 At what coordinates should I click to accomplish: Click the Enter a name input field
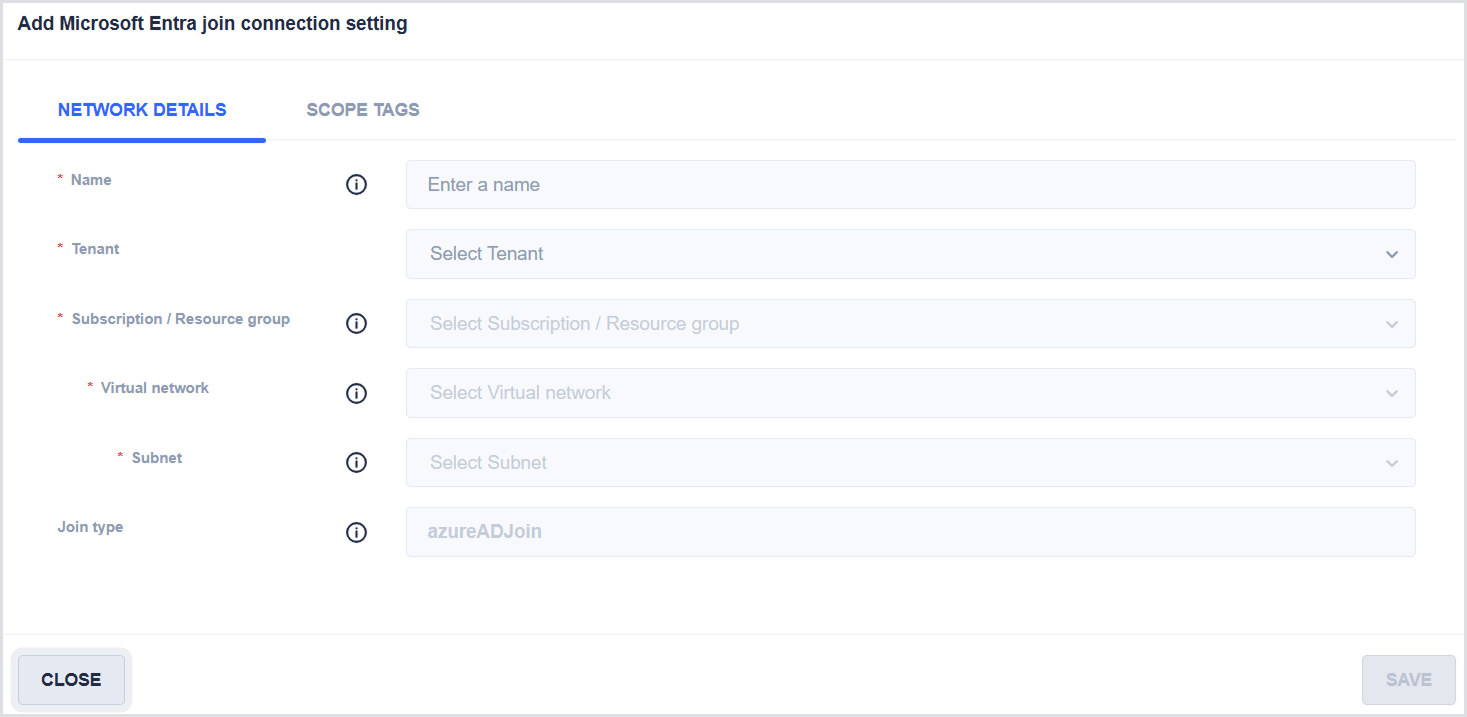(909, 185)
